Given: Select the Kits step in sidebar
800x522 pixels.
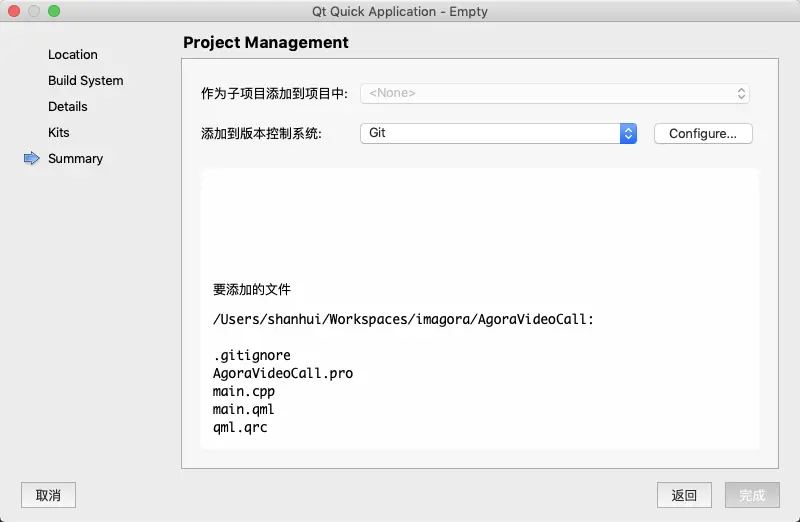Looking at the screenshot, I should tap(59, 133).
